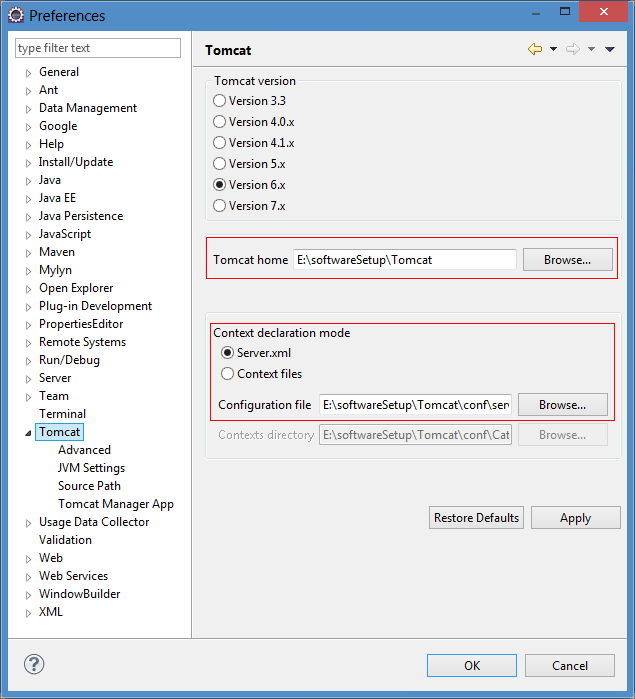Select Team preferences
Screen dimensions: 635x699
[x=54, y=396]
